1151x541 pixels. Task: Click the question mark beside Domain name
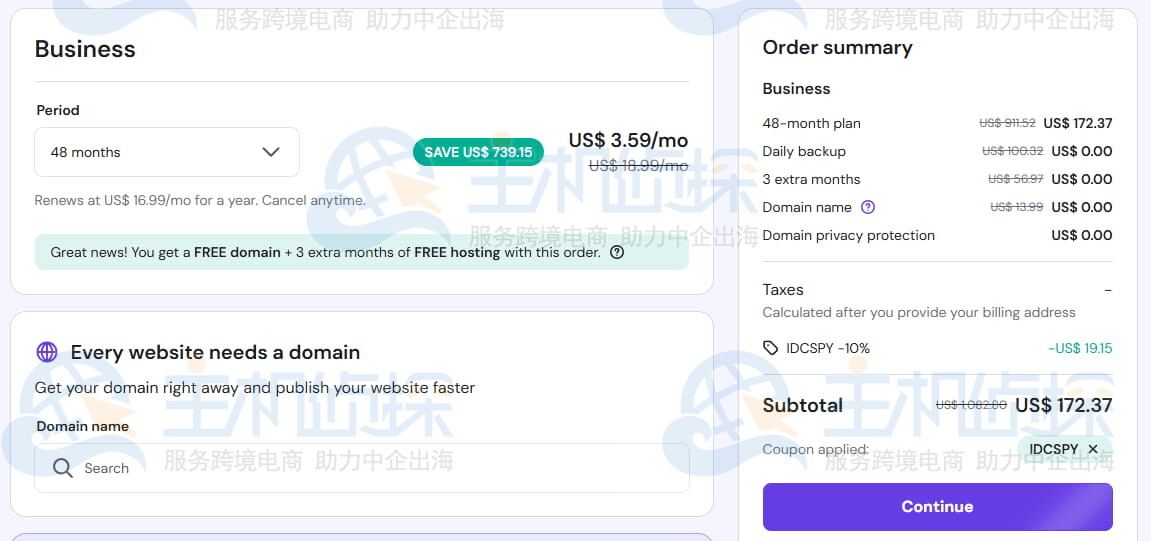(868, 207)
